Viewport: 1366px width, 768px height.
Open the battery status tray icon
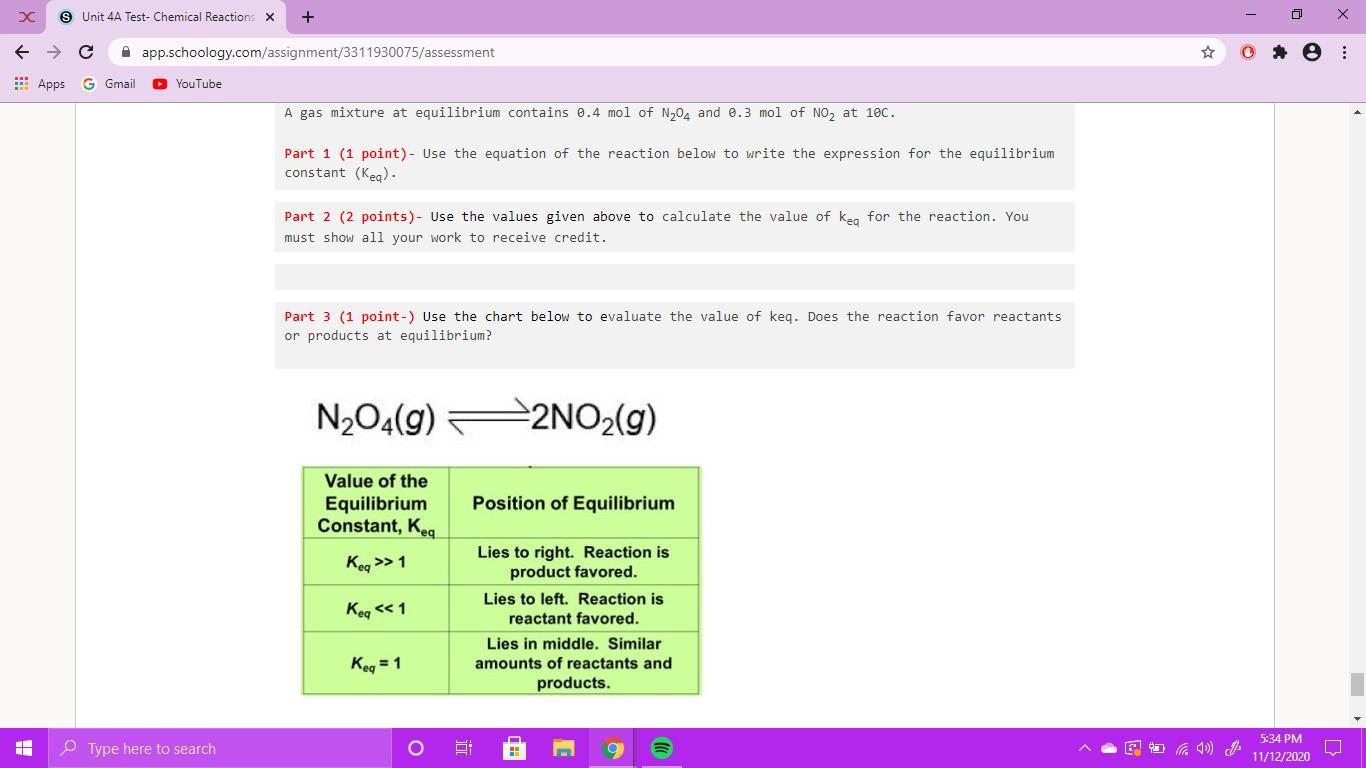(x=1157, y=748)
